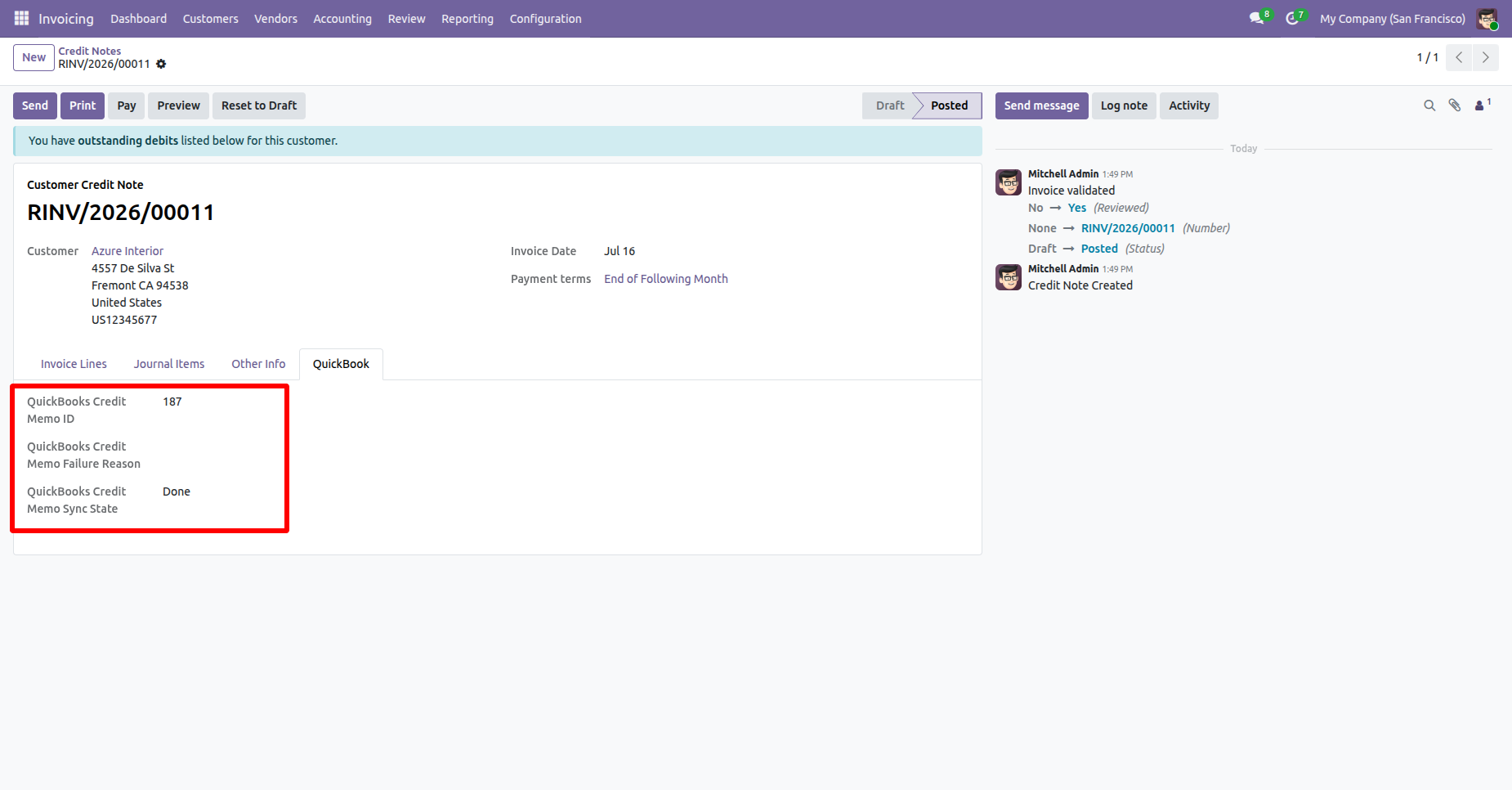Screen dimensions: 1512x790
Task: Click the Pay button
Action: [x=127, y=105]
